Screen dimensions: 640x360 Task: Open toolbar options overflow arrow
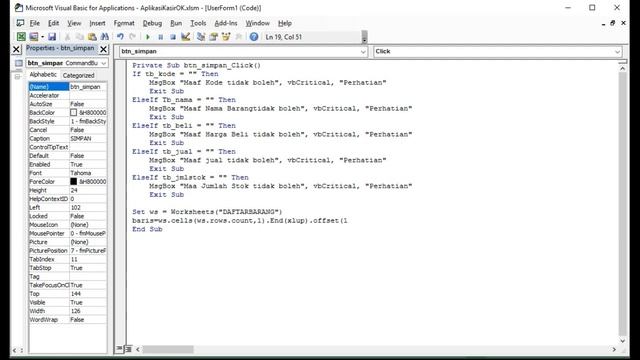coord(364,38)
